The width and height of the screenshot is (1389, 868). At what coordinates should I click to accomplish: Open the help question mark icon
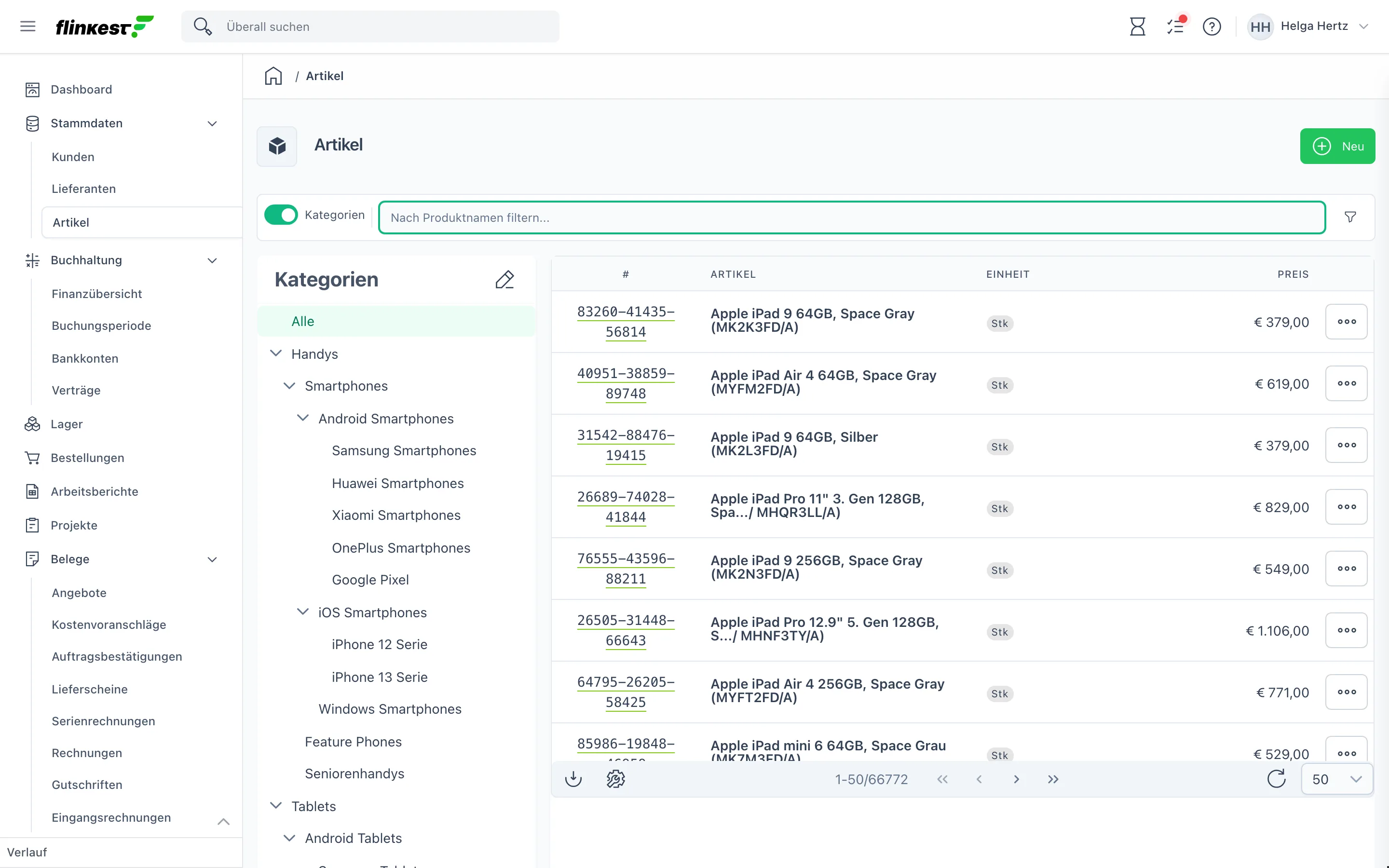coord(1212,27)
